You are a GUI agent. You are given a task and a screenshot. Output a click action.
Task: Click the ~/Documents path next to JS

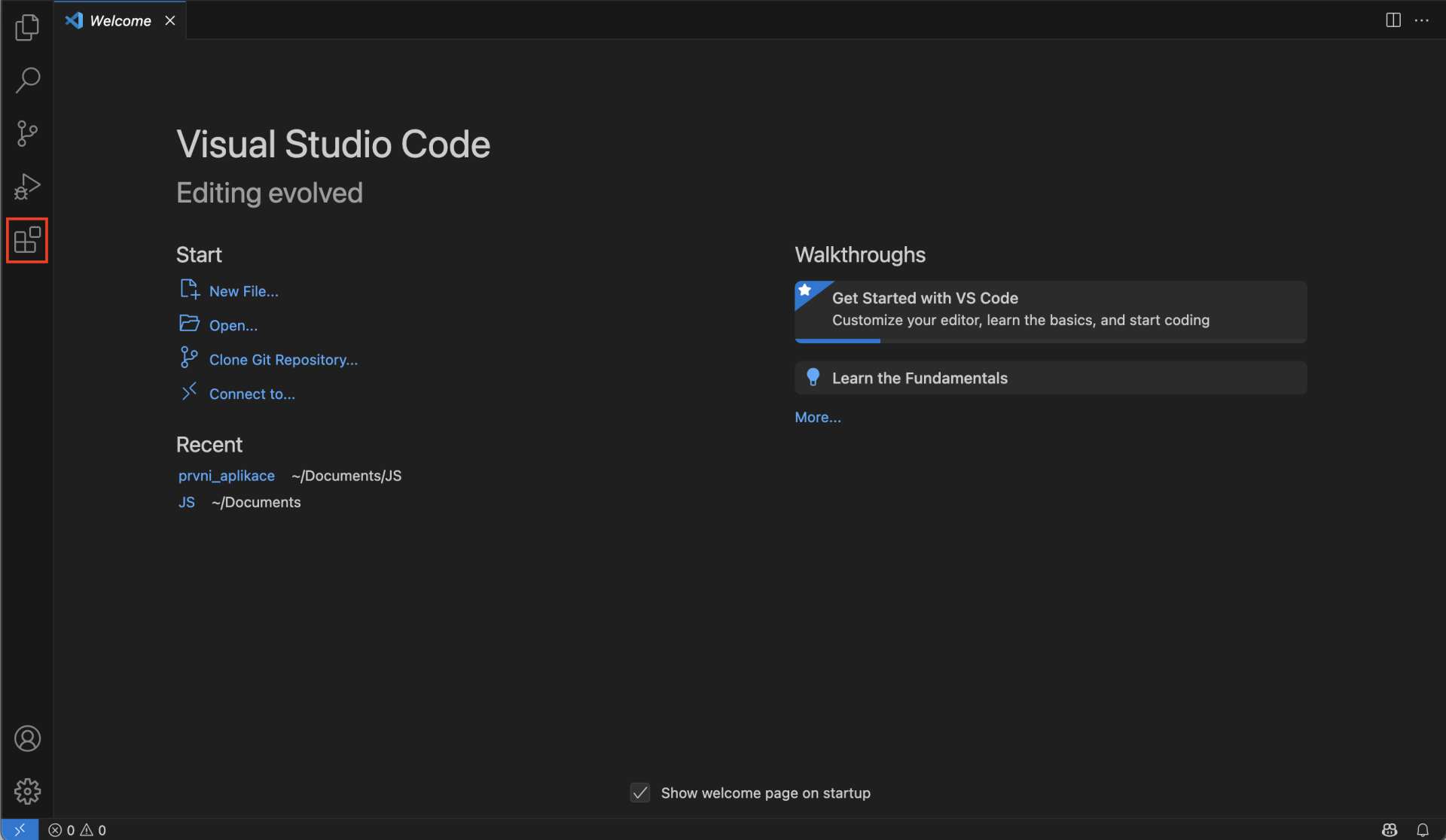(x=256, y=502)
